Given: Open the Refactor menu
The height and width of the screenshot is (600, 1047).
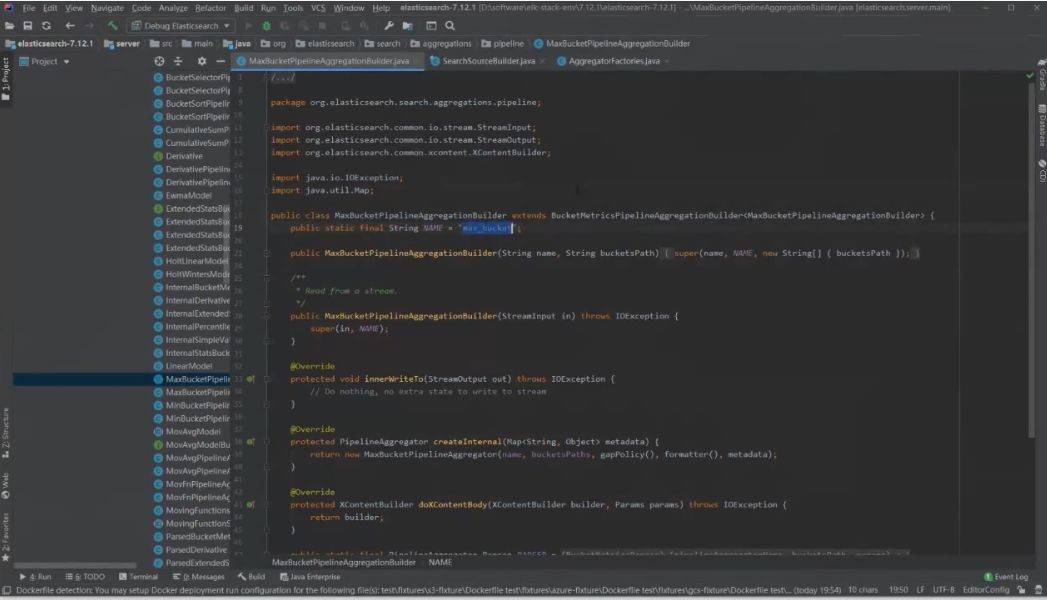Looking at the screenshot, I should pyautogui.click(x=210, y=8).
